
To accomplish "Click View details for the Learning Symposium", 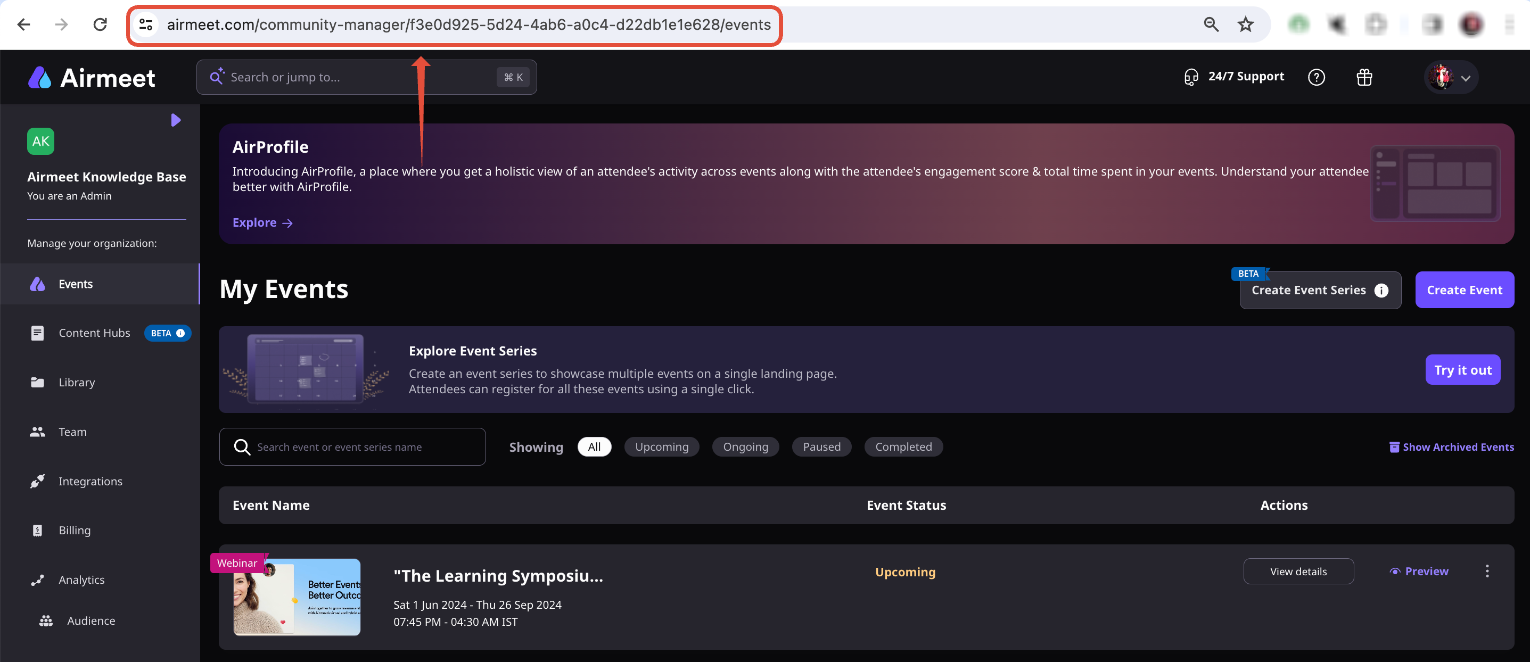I will click(x=1298, y=571).
